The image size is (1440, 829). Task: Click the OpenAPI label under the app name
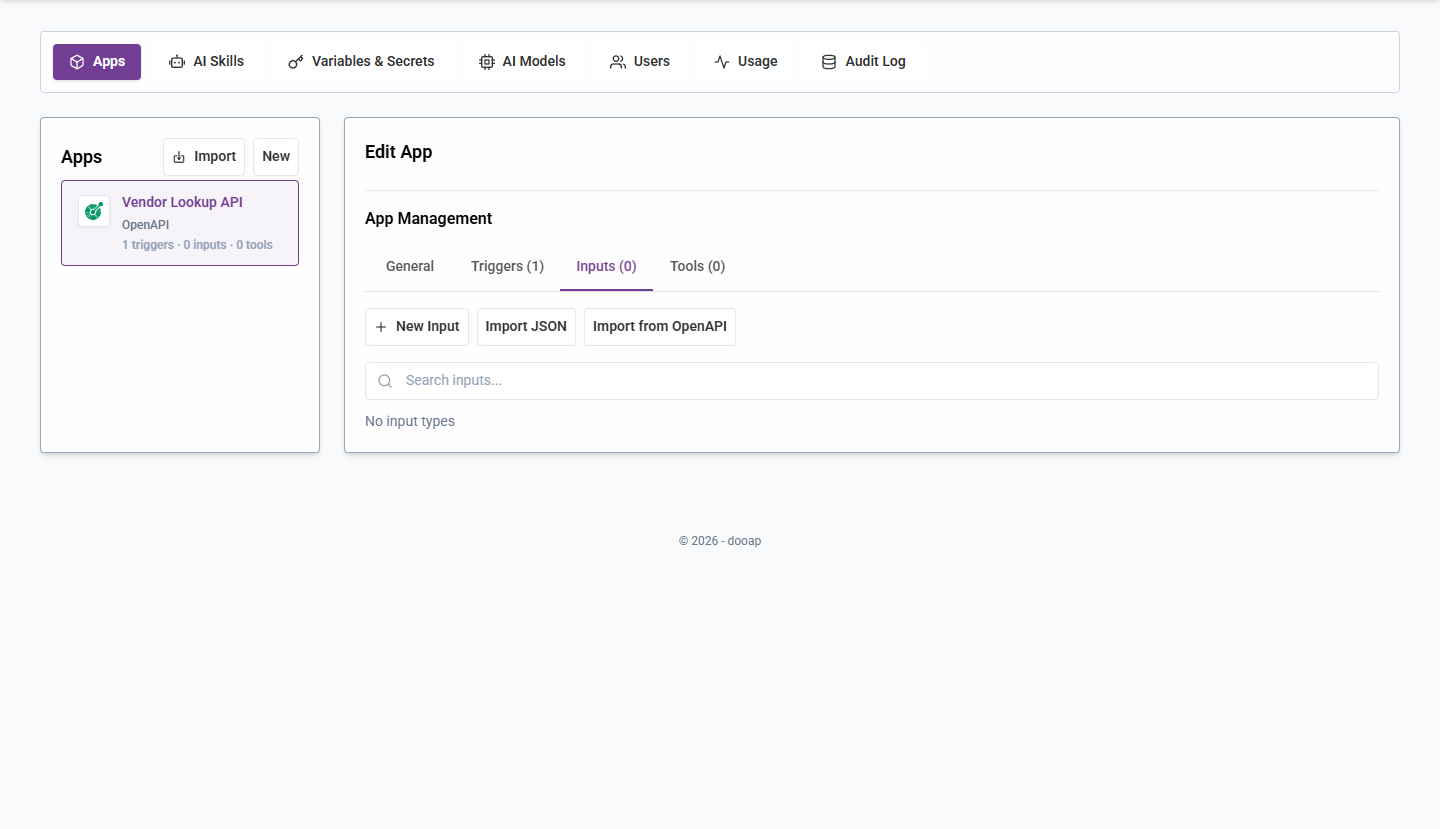pos(145,225)
